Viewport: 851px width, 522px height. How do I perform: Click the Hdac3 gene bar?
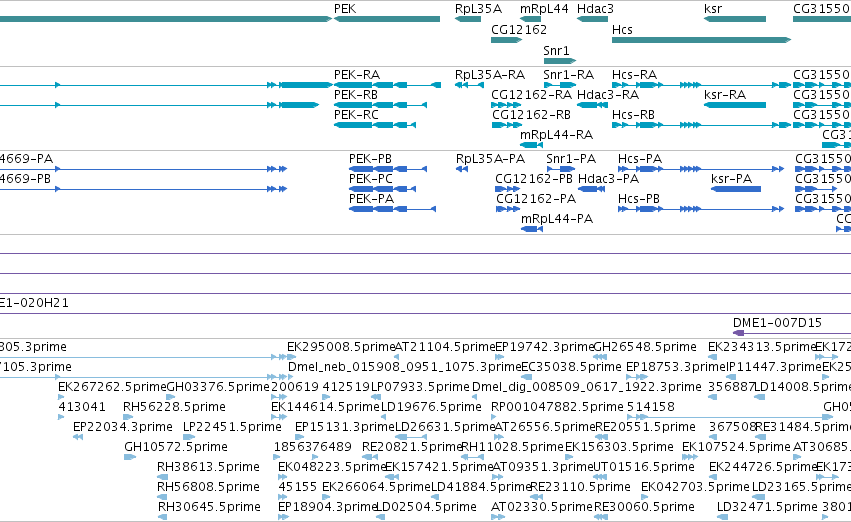coord(592,19)
